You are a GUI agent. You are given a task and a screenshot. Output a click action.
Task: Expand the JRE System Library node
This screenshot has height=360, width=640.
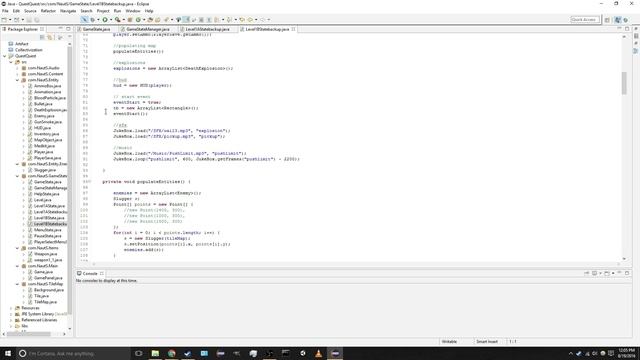[x=11, y=314]
